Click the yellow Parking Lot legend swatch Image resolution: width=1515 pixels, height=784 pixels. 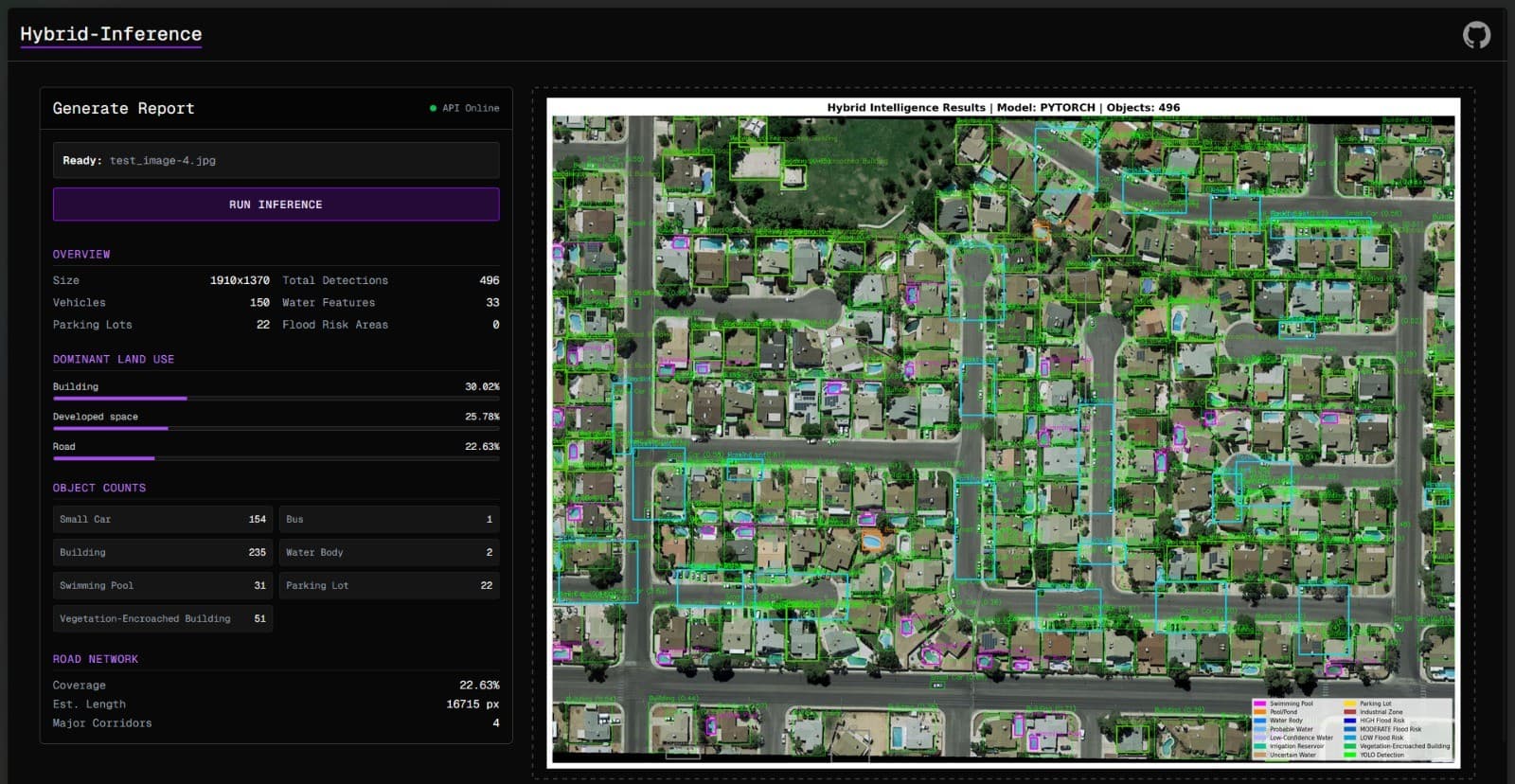pos(1349,704)
